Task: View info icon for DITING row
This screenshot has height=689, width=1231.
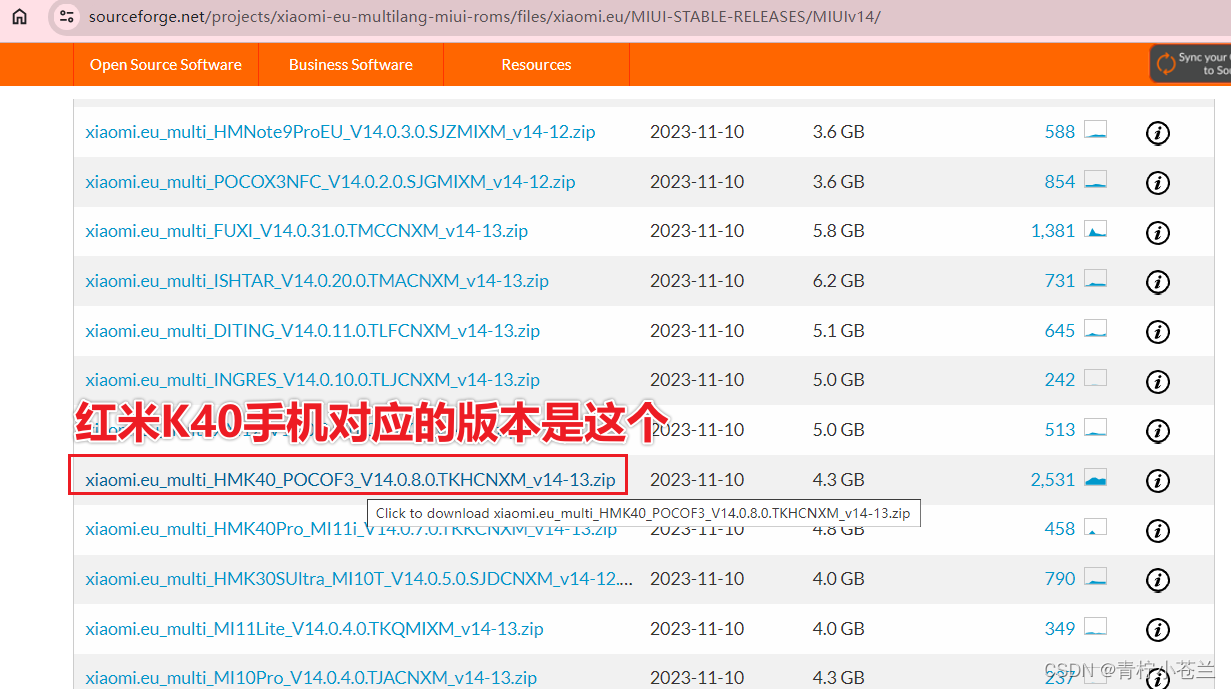Action: coord(1157,332)
